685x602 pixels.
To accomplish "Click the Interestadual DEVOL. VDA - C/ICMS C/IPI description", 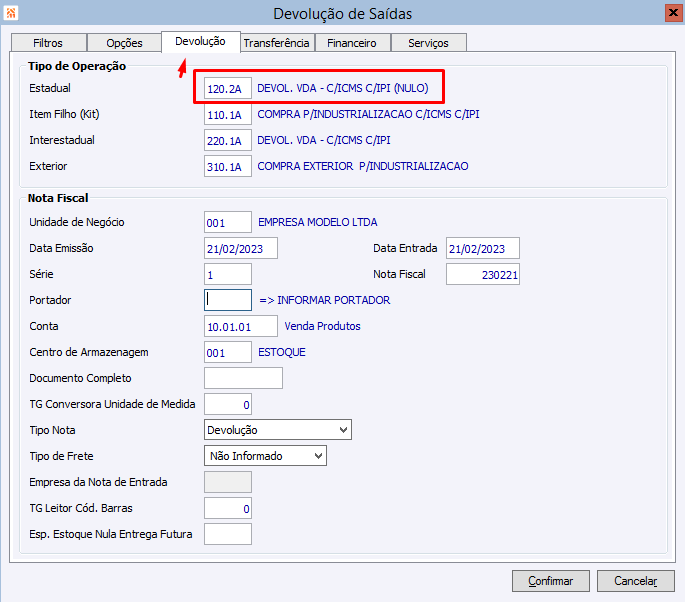I will tap(324, 140).
